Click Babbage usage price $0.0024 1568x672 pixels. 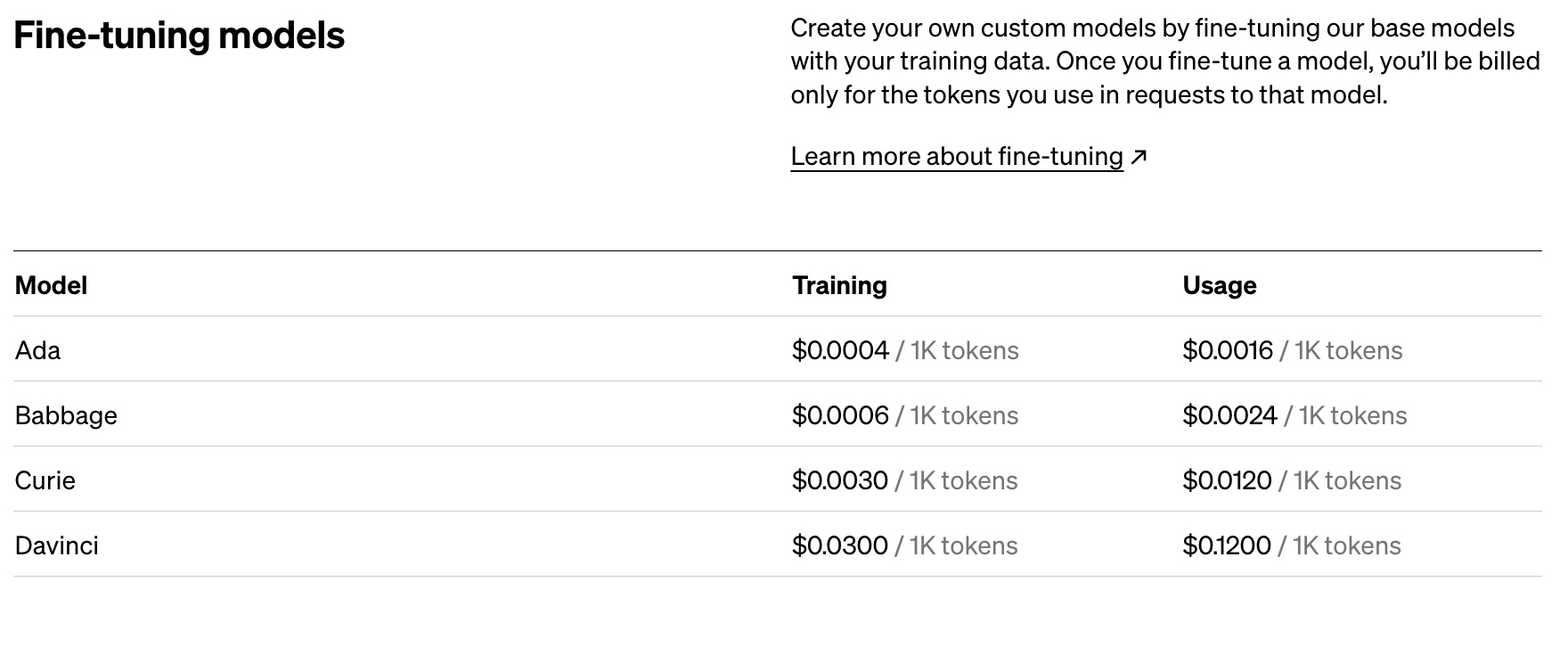pos(1229,415)
